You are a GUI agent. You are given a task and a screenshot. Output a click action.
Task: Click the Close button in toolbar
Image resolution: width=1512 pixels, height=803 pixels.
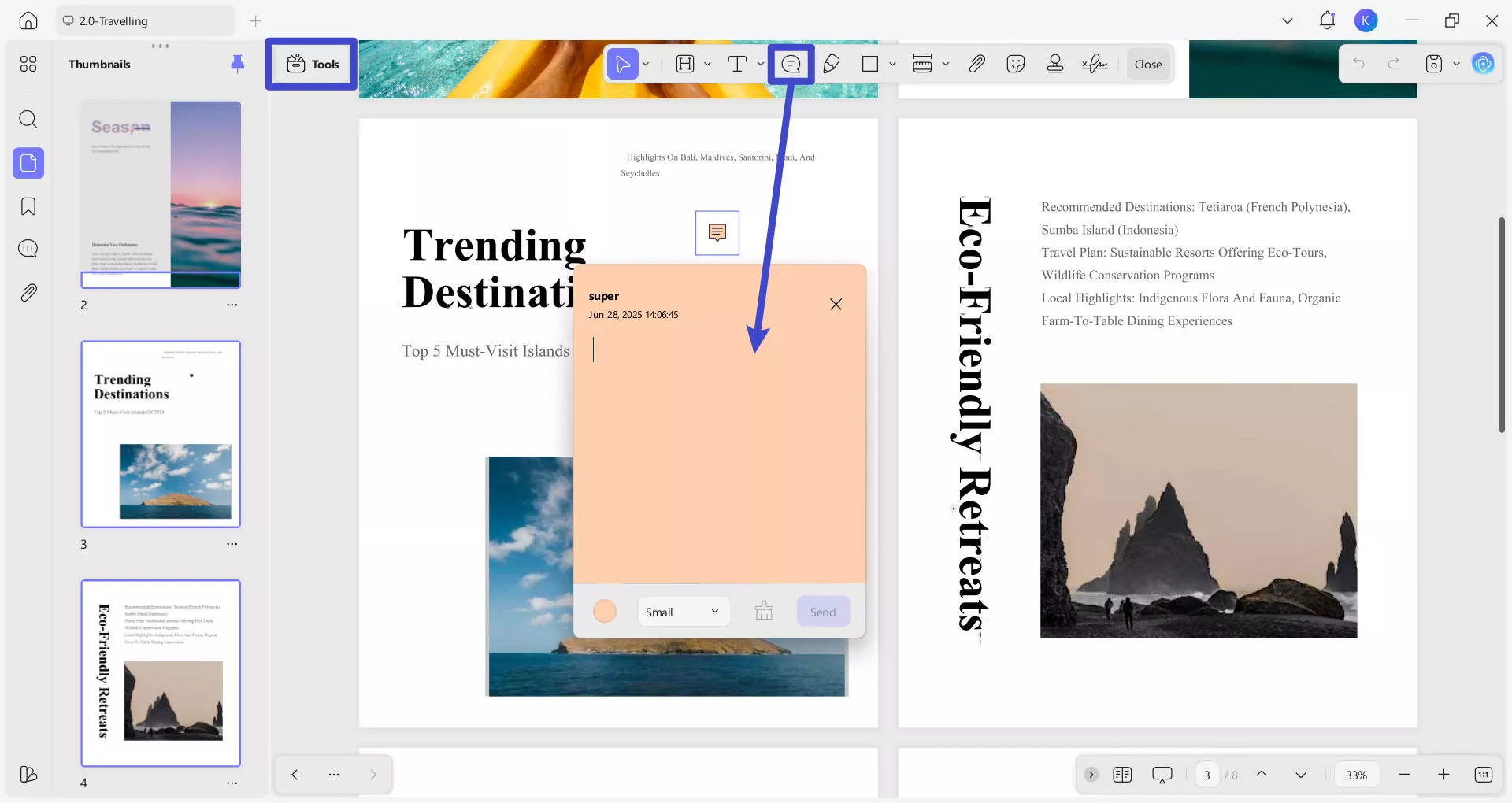tap(1147, 64)
